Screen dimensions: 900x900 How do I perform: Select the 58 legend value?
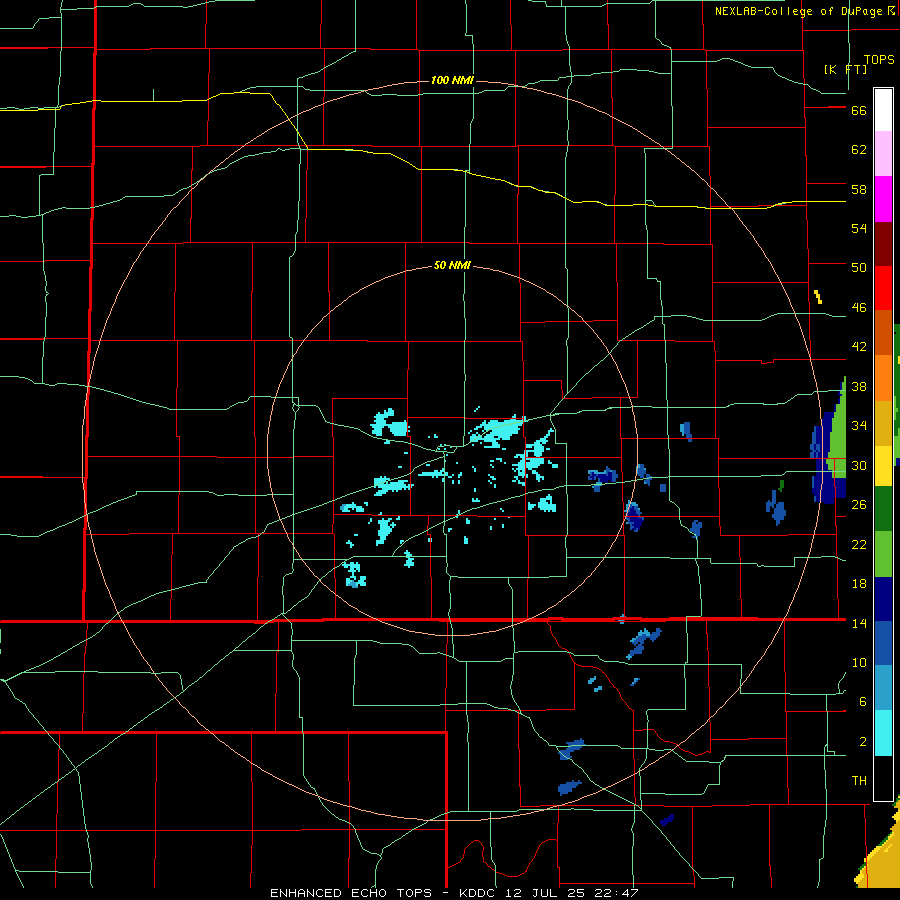(x=859, y=189)
